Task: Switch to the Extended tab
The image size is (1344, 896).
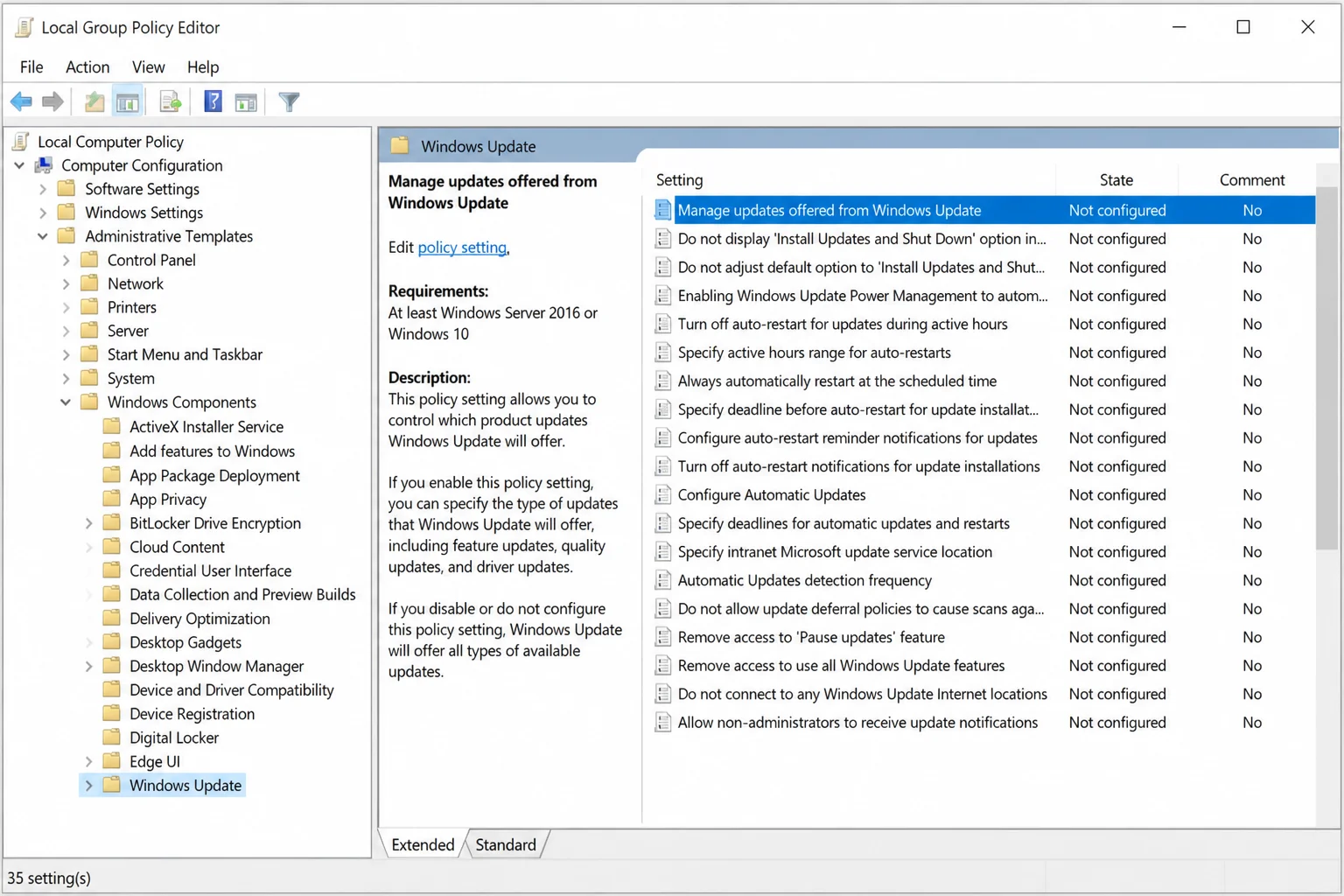Action: point(423,844)
